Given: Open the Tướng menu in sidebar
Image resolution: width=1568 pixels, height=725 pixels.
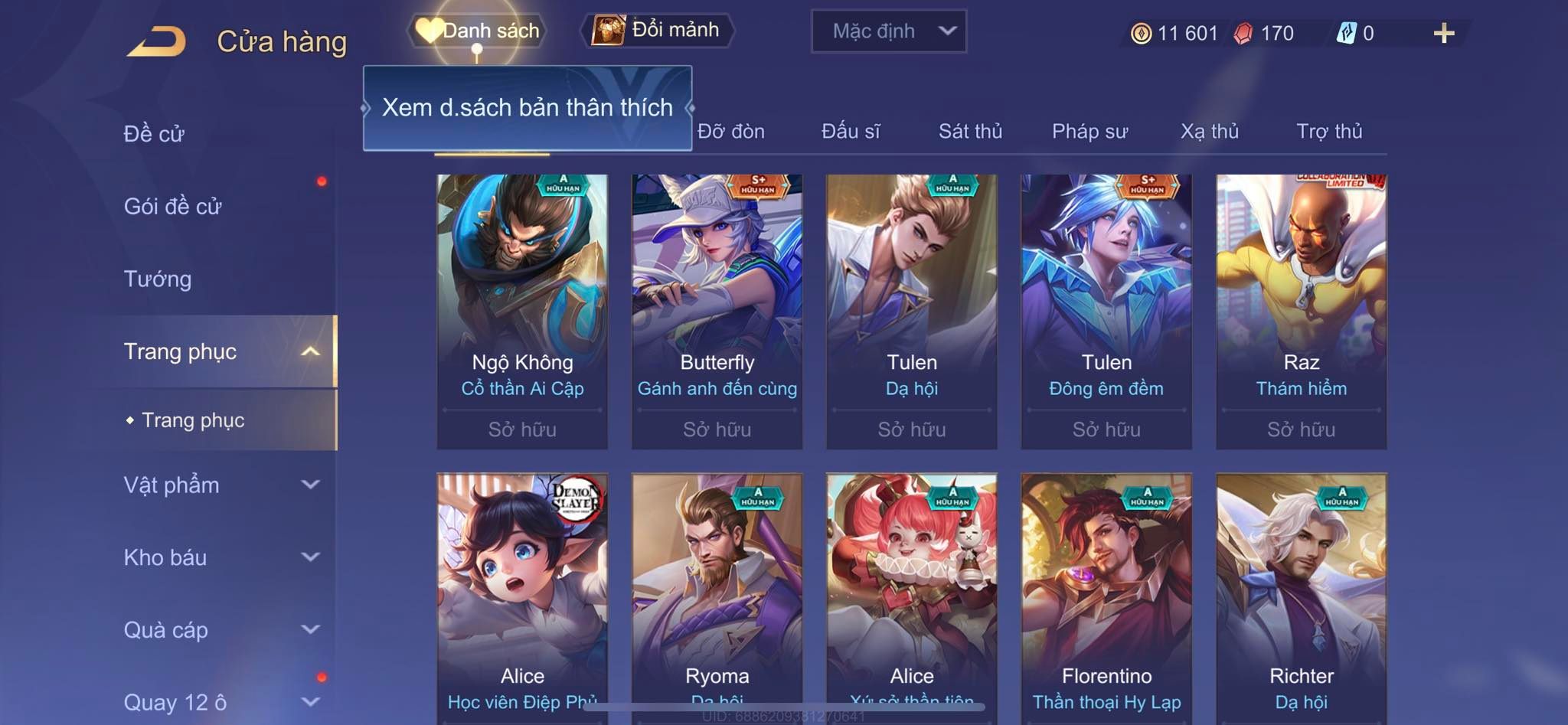Looking at the screenshot, I should pyautogui.click(x=158, y=279).
